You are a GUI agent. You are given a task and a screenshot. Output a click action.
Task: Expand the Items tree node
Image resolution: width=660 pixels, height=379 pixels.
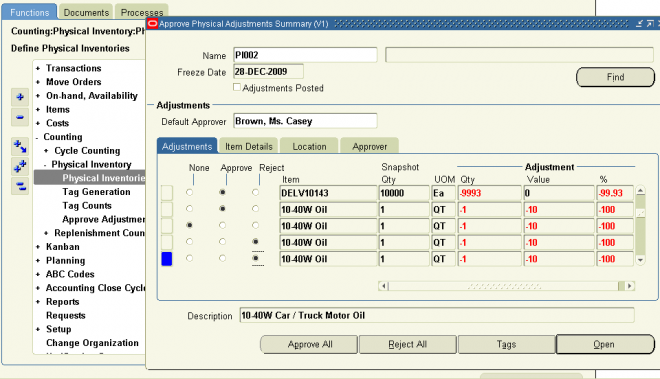point(38,109)
